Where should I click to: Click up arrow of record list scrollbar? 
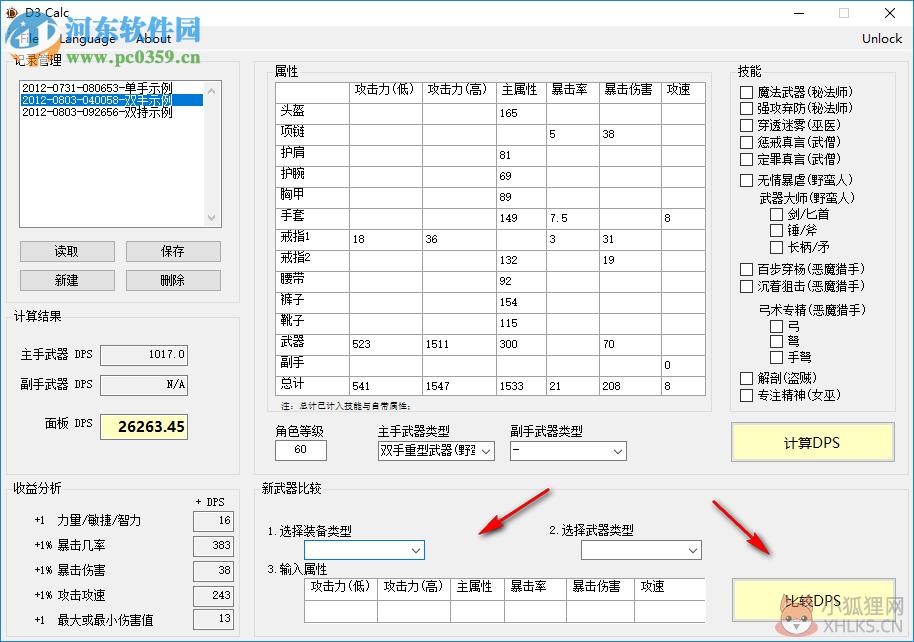coord(212,90)
